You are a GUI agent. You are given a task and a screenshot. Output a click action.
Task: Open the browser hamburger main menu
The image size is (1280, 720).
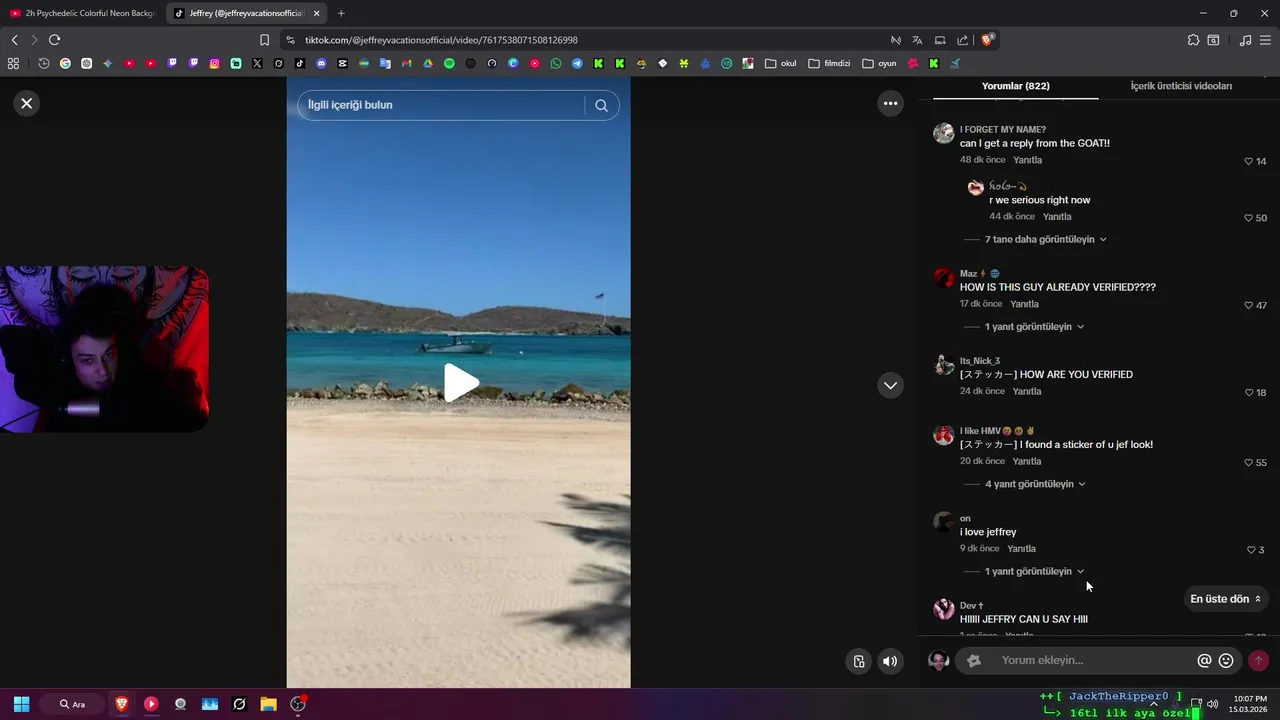point(1266,40)
